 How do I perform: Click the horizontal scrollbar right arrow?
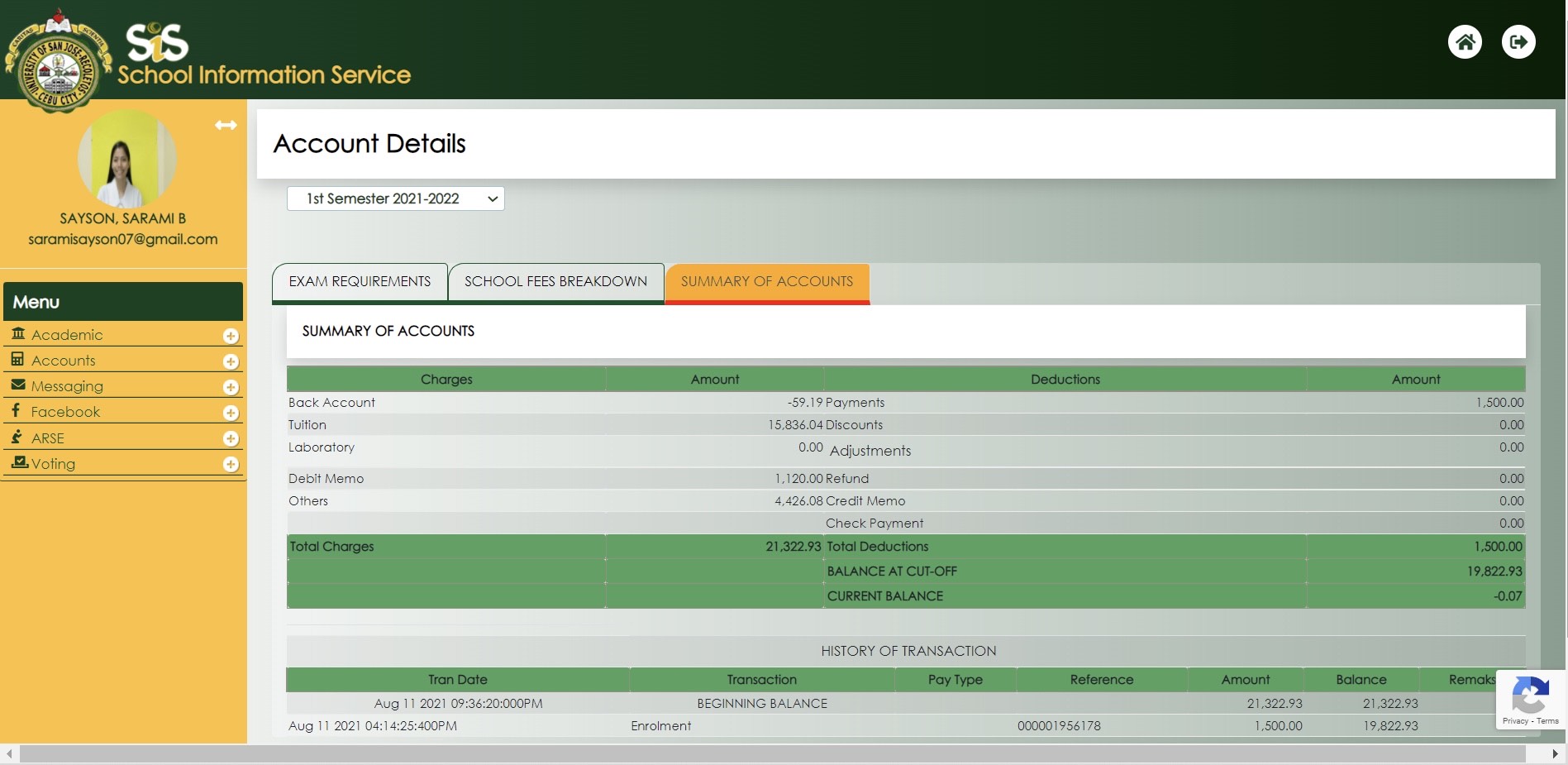1555,754
